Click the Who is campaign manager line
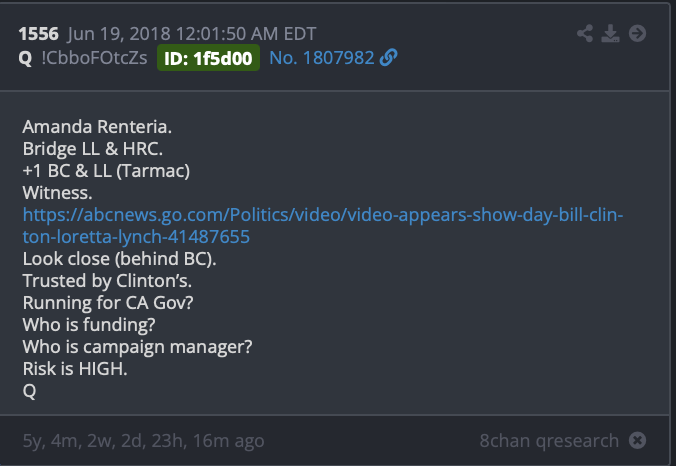The height and width of the screenshot is (466, 676). tap(137, 347)
